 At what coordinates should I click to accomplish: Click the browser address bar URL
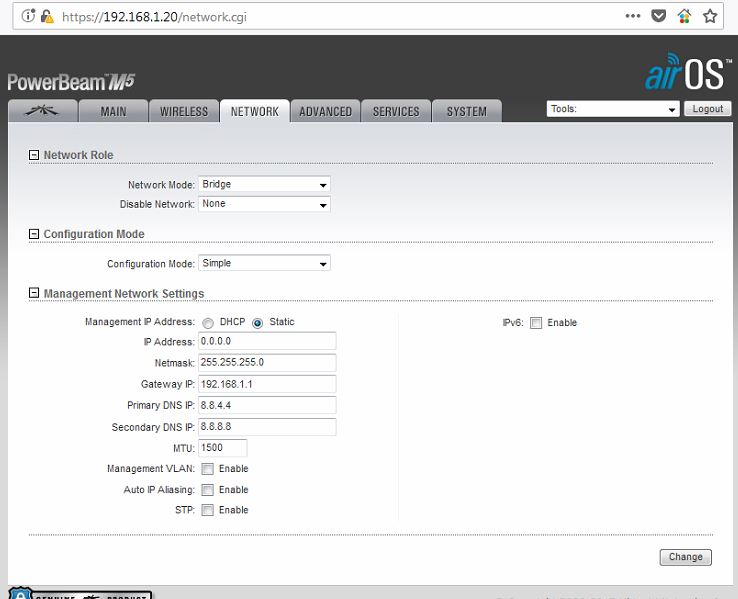click(154, 17)
